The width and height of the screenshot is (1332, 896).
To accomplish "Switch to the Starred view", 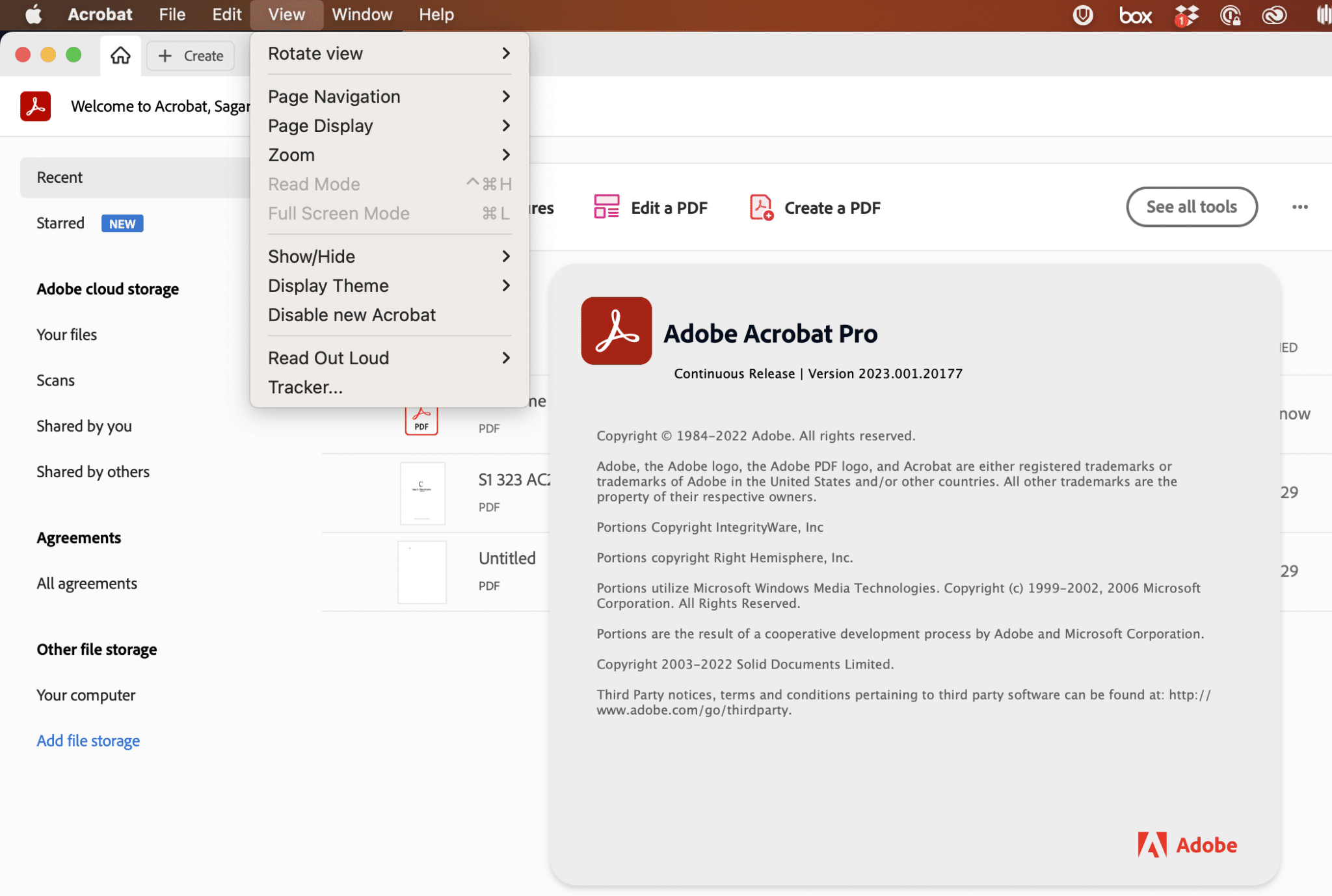I will [60, 222].
